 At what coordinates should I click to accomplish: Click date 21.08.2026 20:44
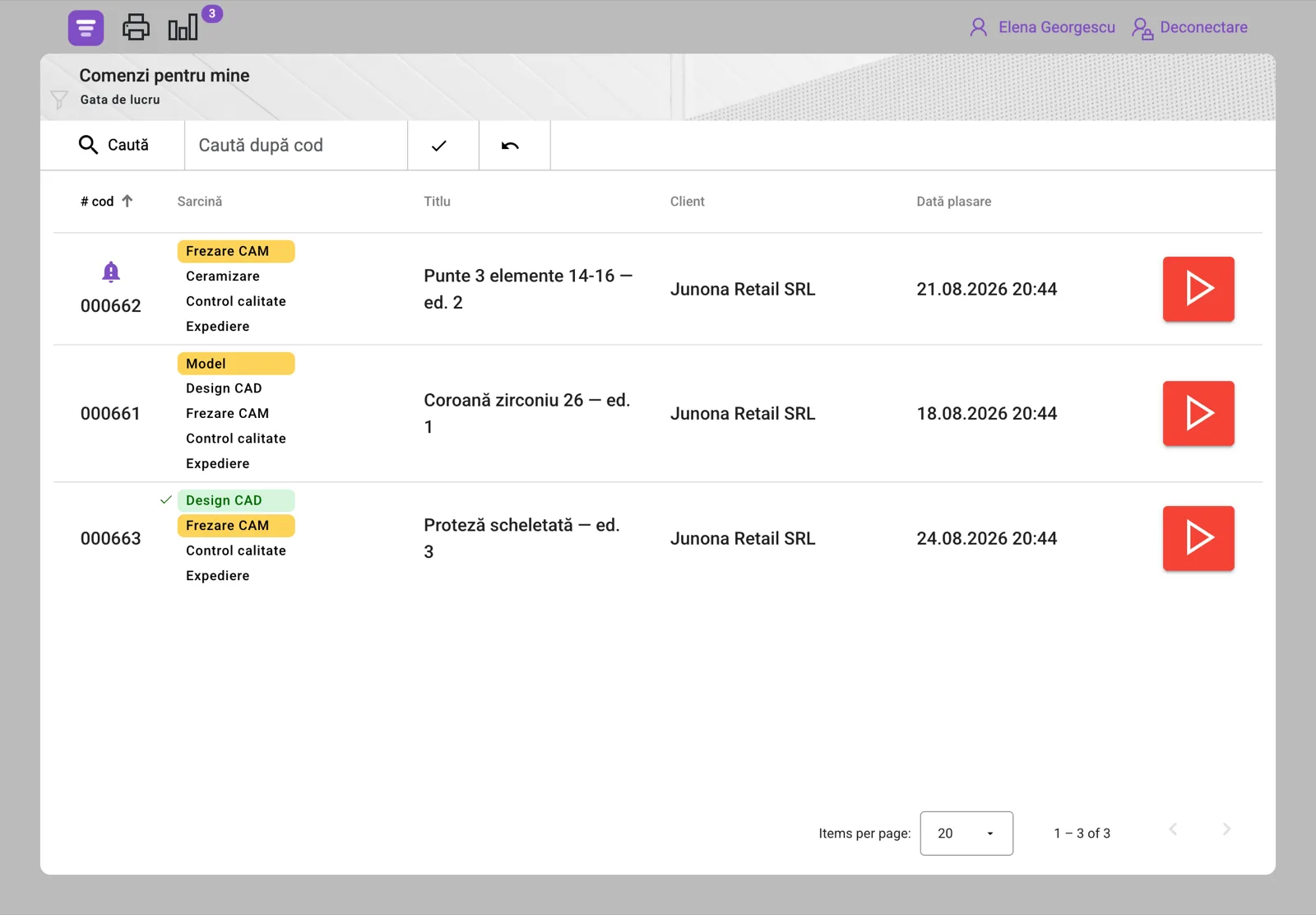click(987, 289)
